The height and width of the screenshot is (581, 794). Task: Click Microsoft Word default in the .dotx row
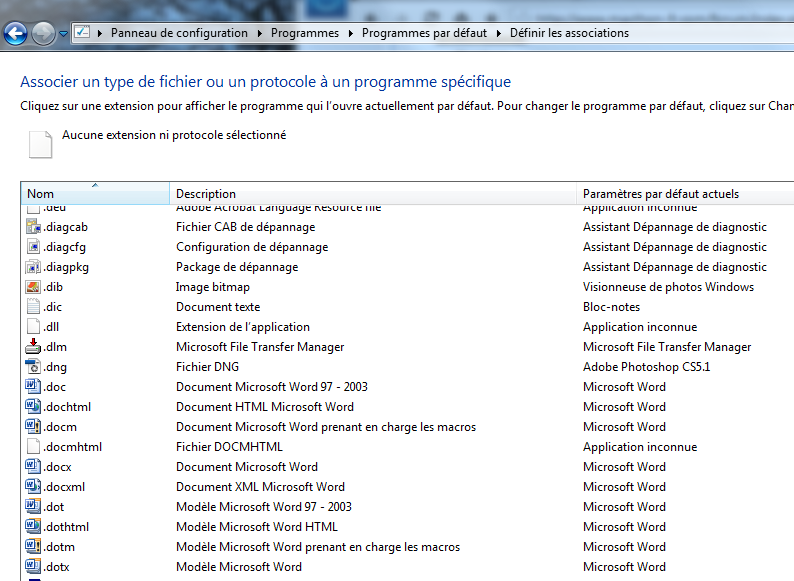coord(624,567)
